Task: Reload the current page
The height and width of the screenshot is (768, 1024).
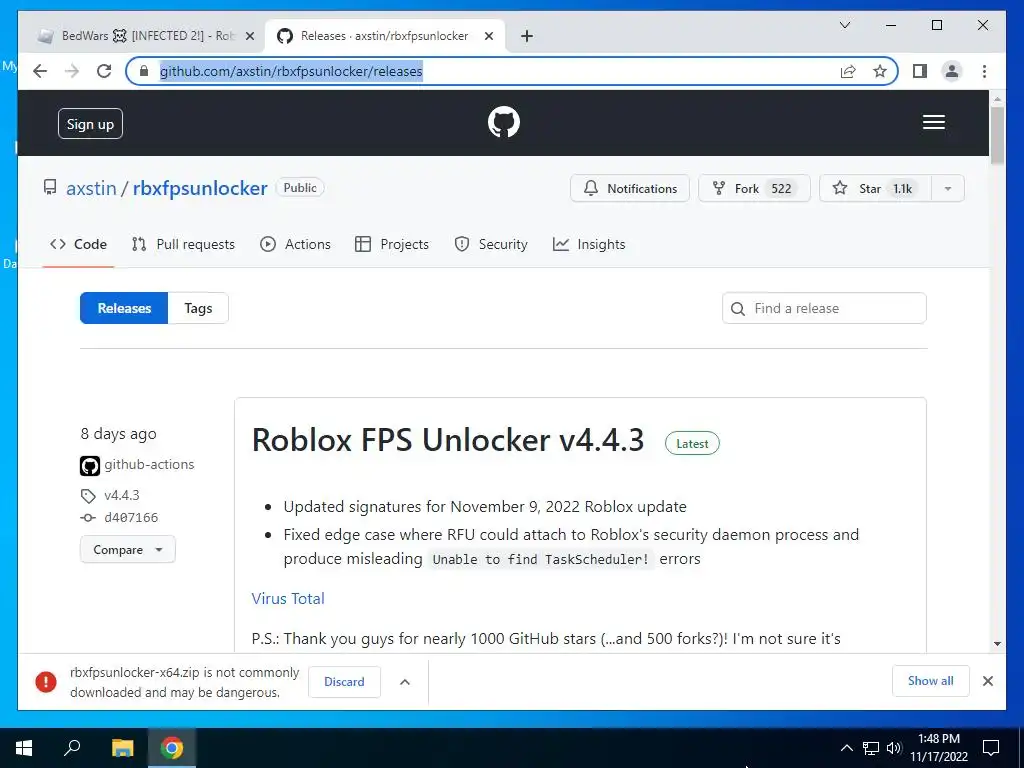Action: click(x=104, y=71)
